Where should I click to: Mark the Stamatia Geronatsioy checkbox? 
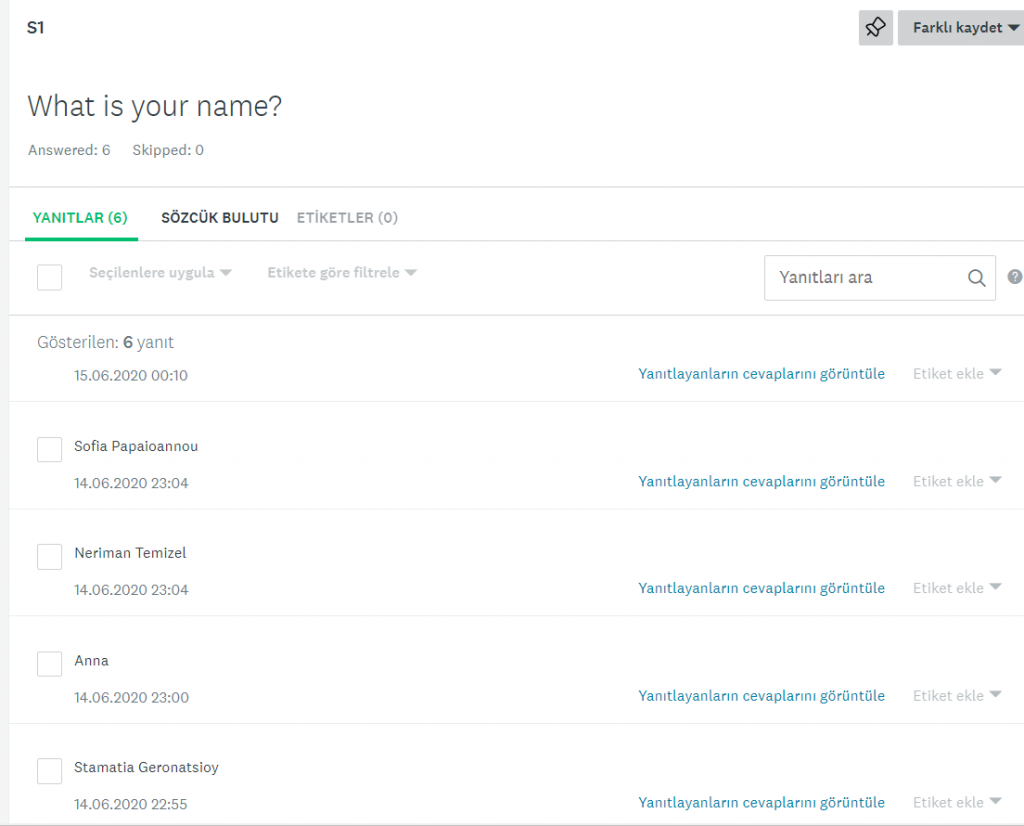pyautogui.click(x=49, y=771)
